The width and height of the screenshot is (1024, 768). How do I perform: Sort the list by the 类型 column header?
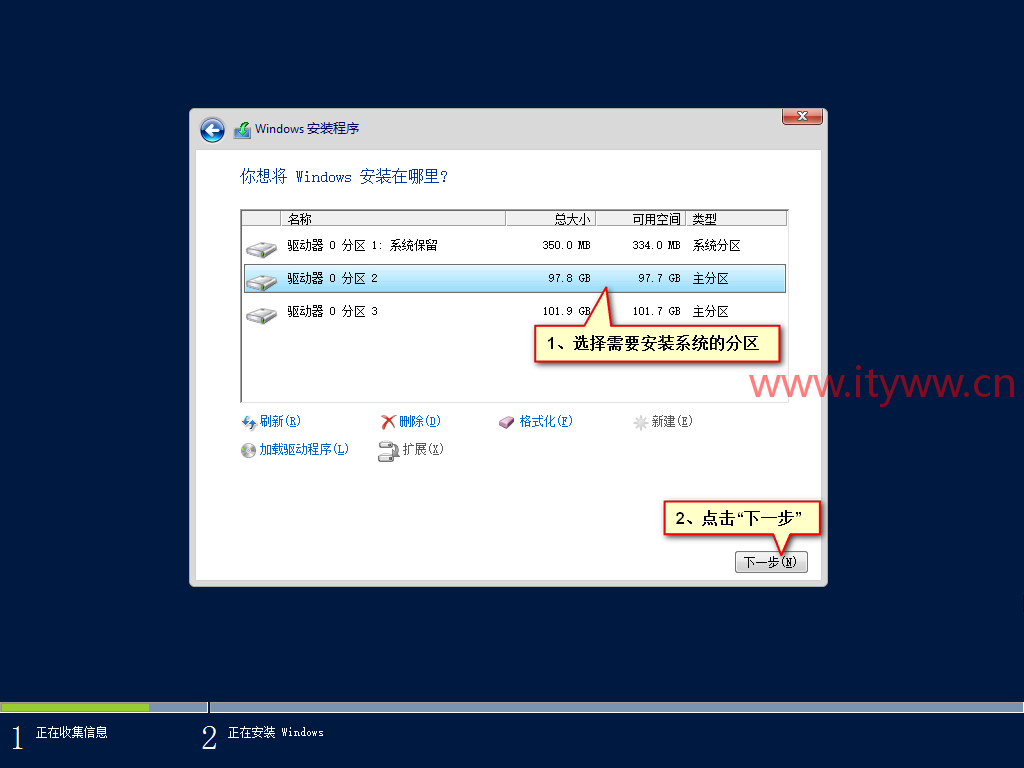point(737,219)
